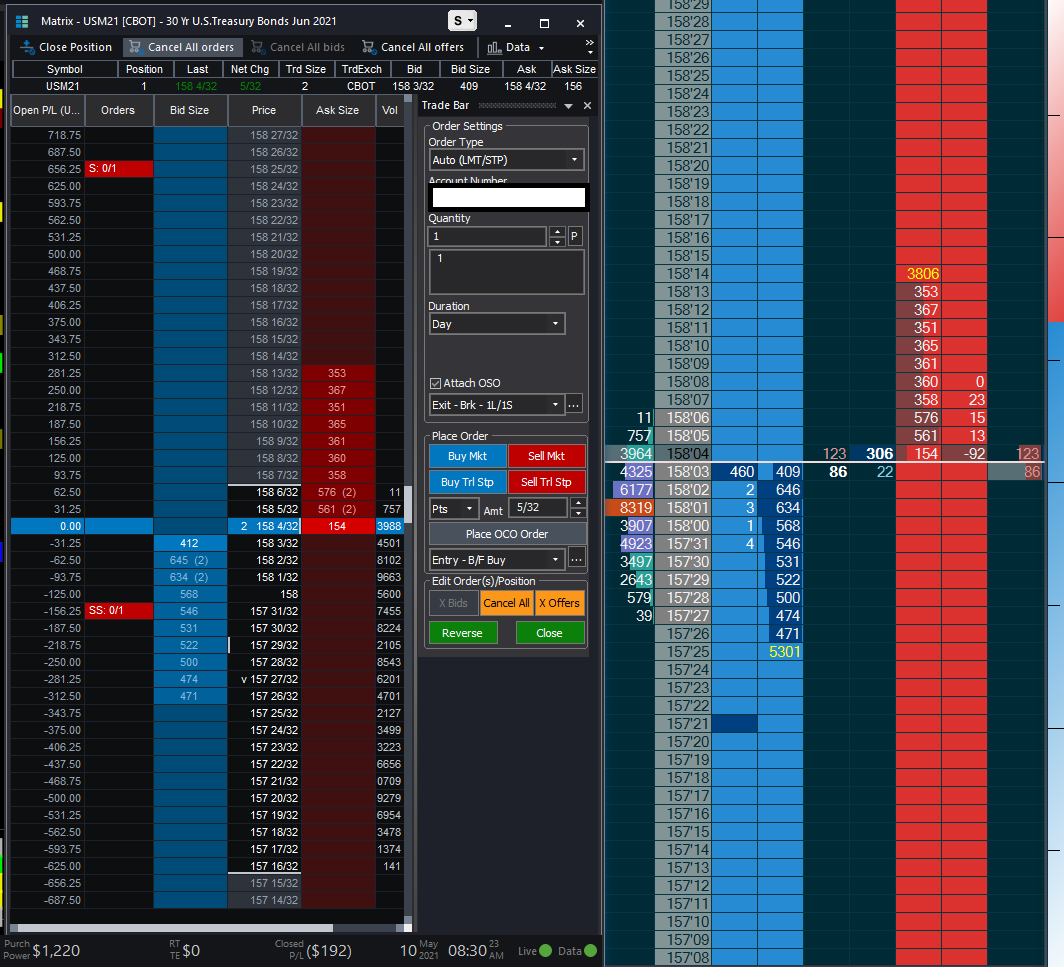The image size is (1064, 967).
Task: Click the Quantity spinner arrows
Action: coord(557,236)
